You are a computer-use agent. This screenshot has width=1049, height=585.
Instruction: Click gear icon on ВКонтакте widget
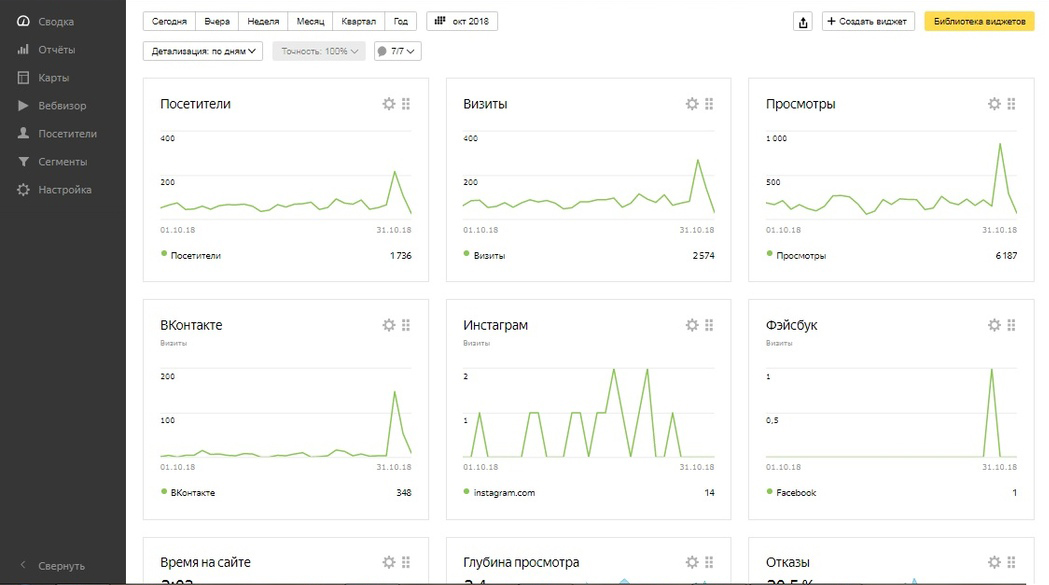(389, 325)
